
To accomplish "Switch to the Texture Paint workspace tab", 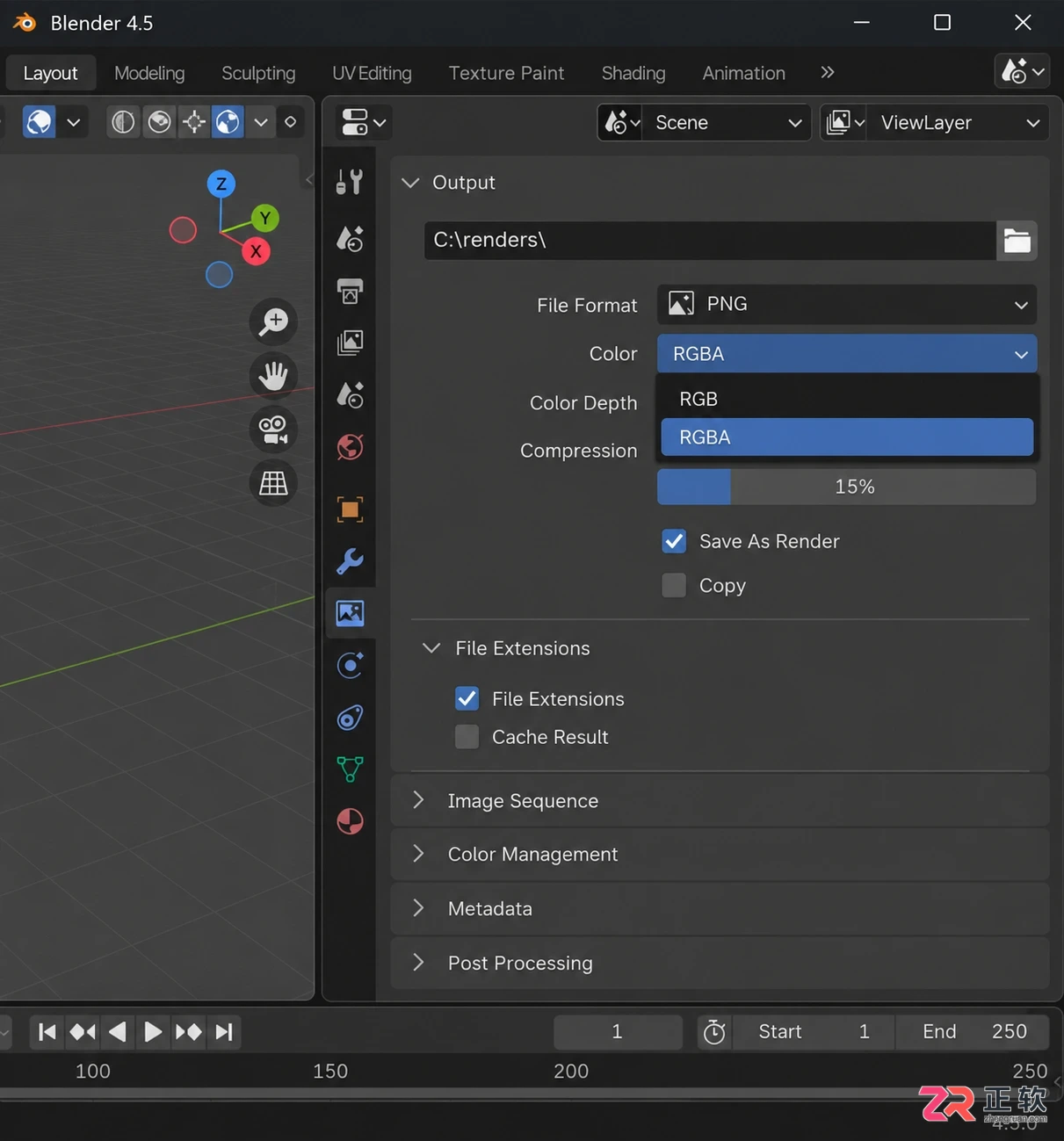I will click(506, 73).
